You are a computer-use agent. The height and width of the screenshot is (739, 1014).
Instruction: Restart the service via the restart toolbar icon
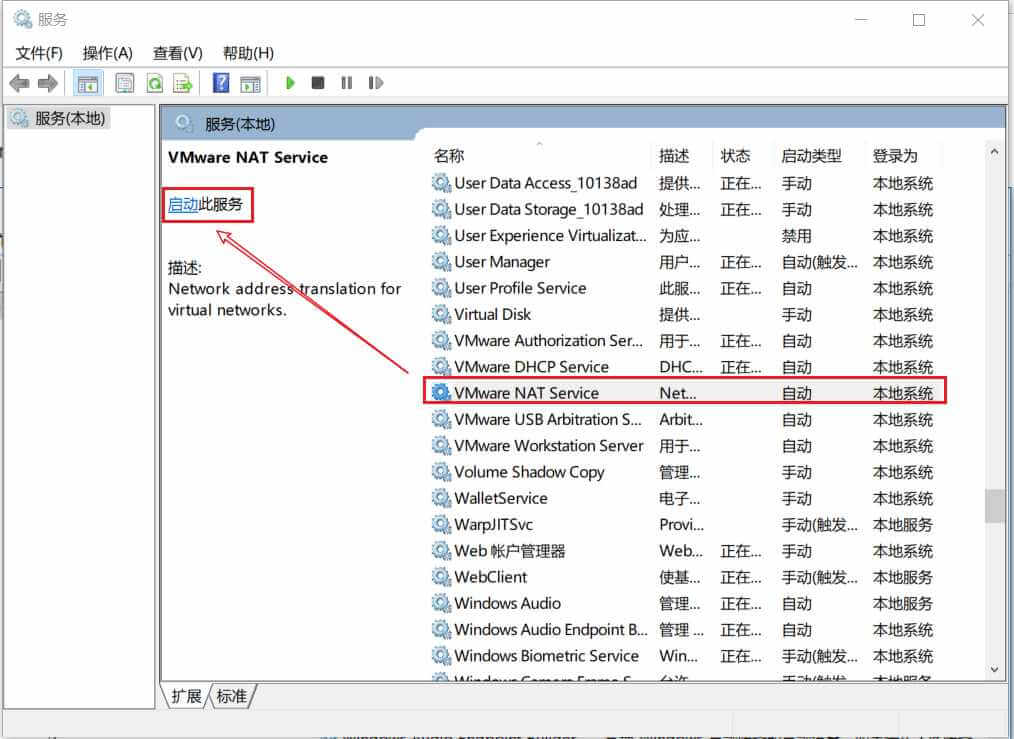[x=376, y=83]
